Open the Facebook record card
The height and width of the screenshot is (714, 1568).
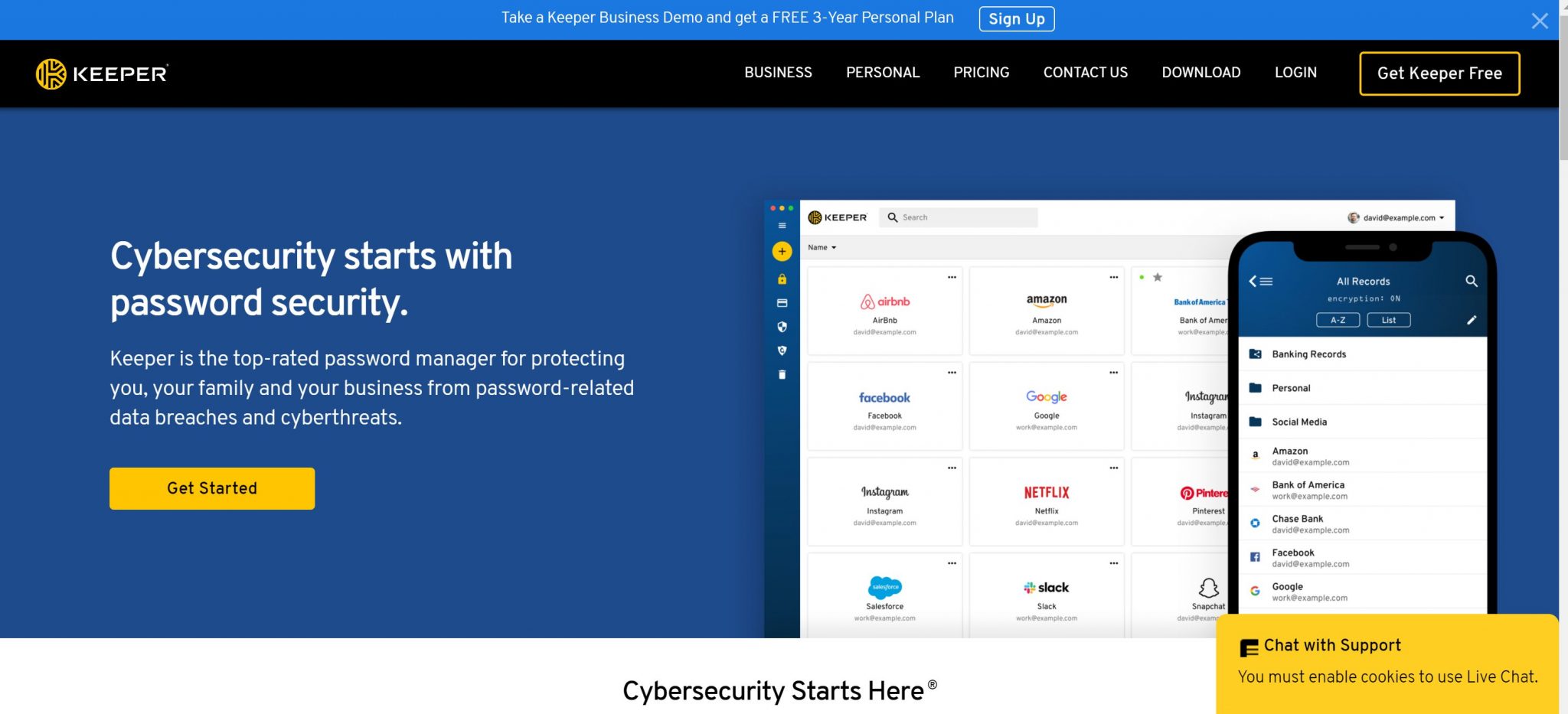point(884,406)
